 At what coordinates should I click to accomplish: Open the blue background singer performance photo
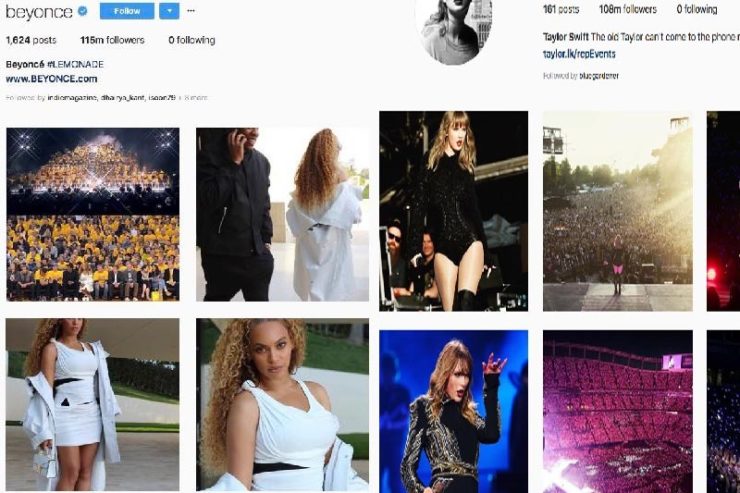[454, 411]
